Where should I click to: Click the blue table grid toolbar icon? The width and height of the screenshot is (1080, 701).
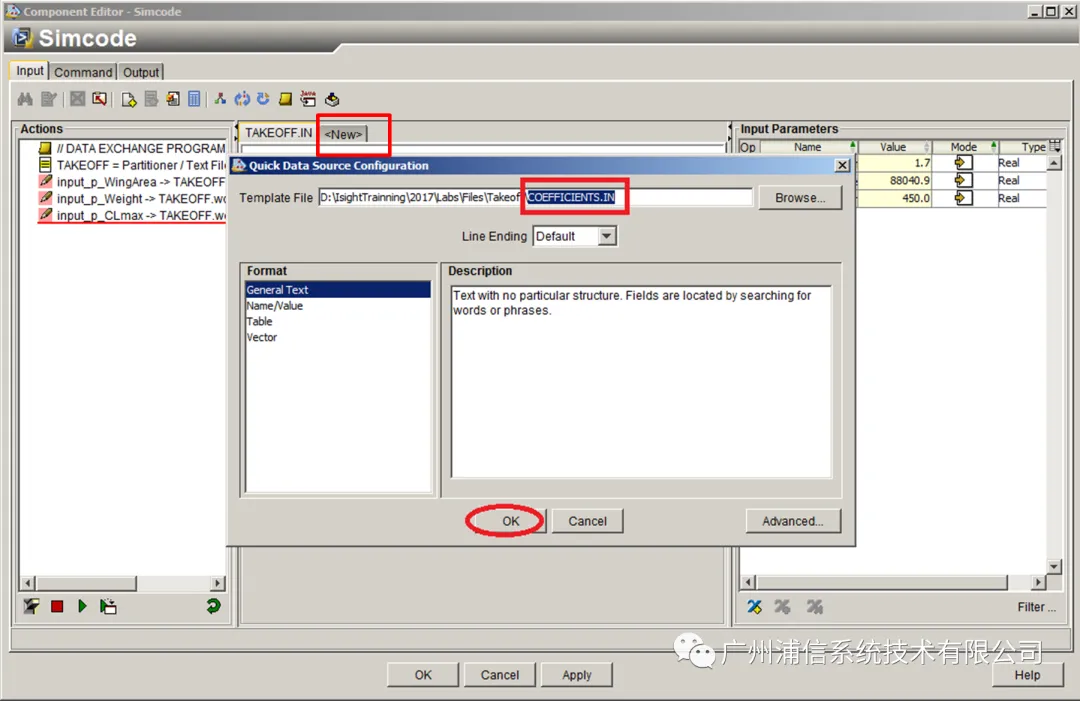point(194,99)
